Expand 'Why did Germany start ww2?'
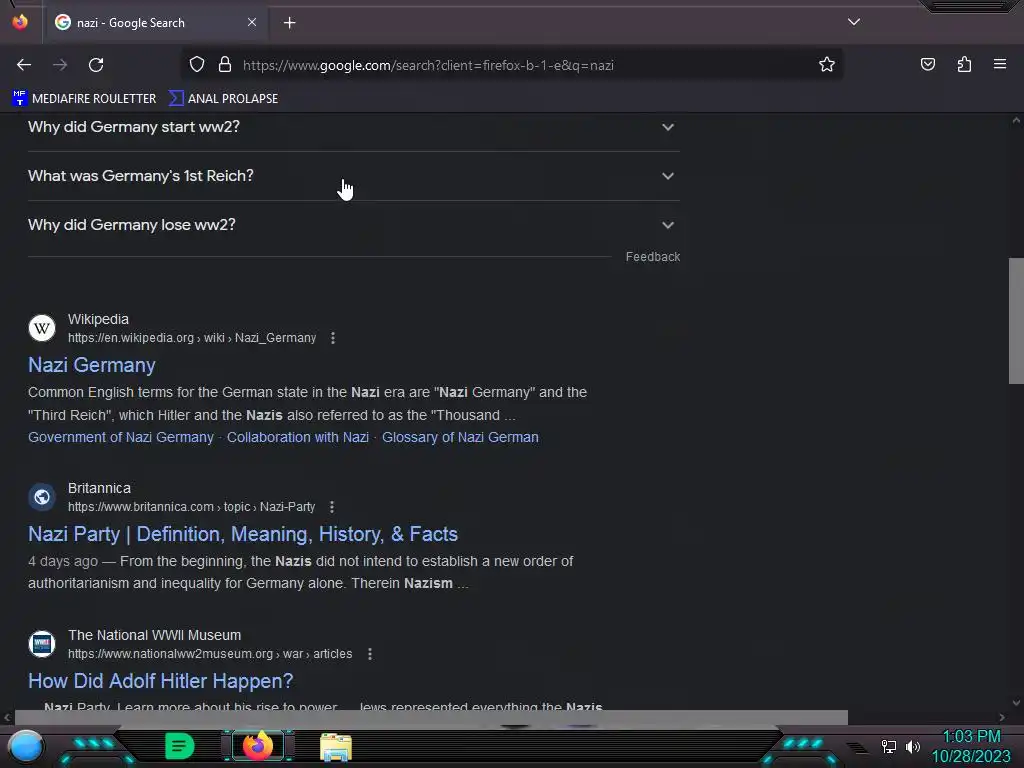Image resolution: width=1024 pixels, height=768 pixels. (x=353, y=127)
